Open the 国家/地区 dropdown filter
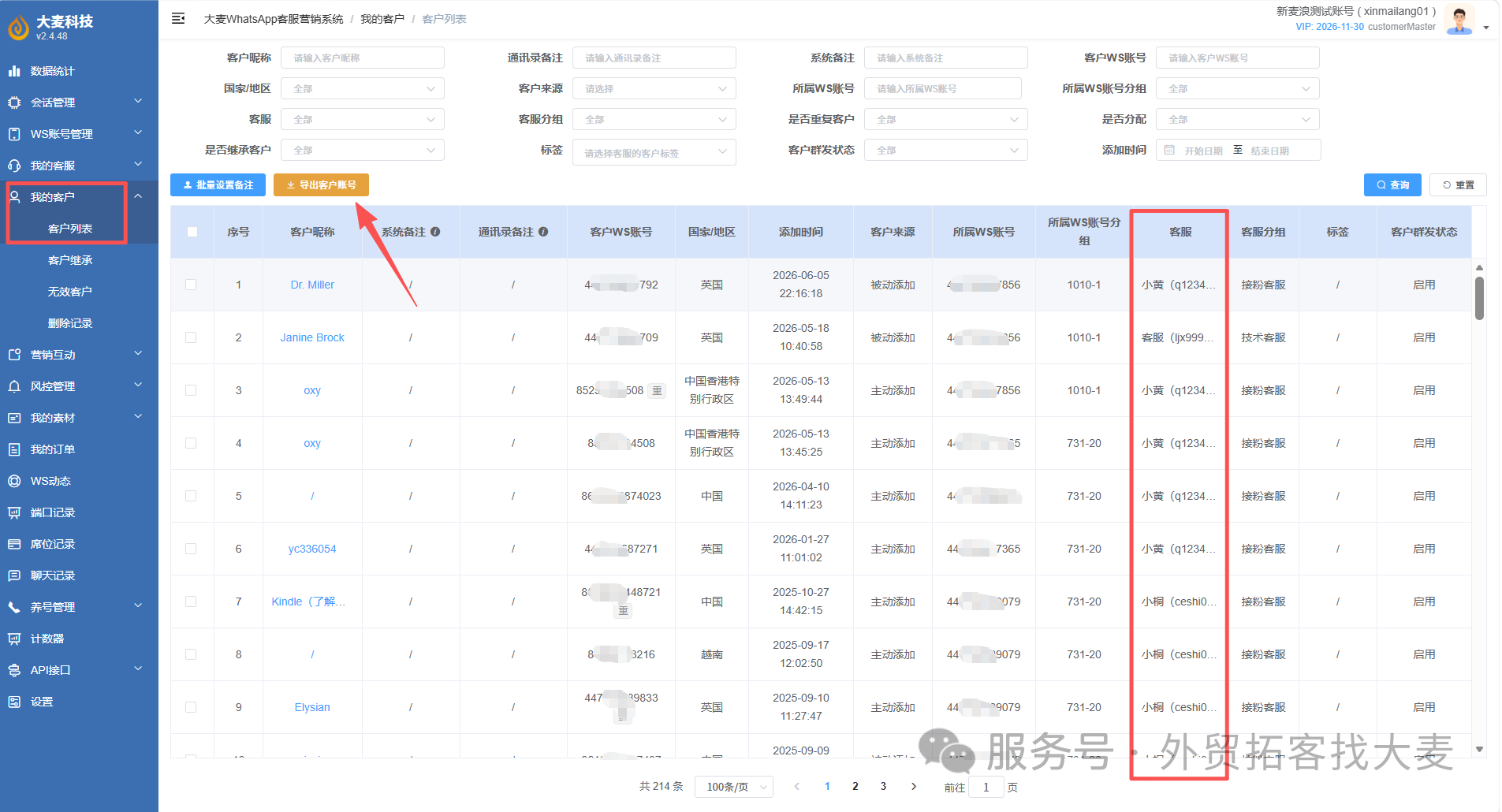Viewport: 1502px width, 812px height. pyautogui.click(x=363, y=88)
